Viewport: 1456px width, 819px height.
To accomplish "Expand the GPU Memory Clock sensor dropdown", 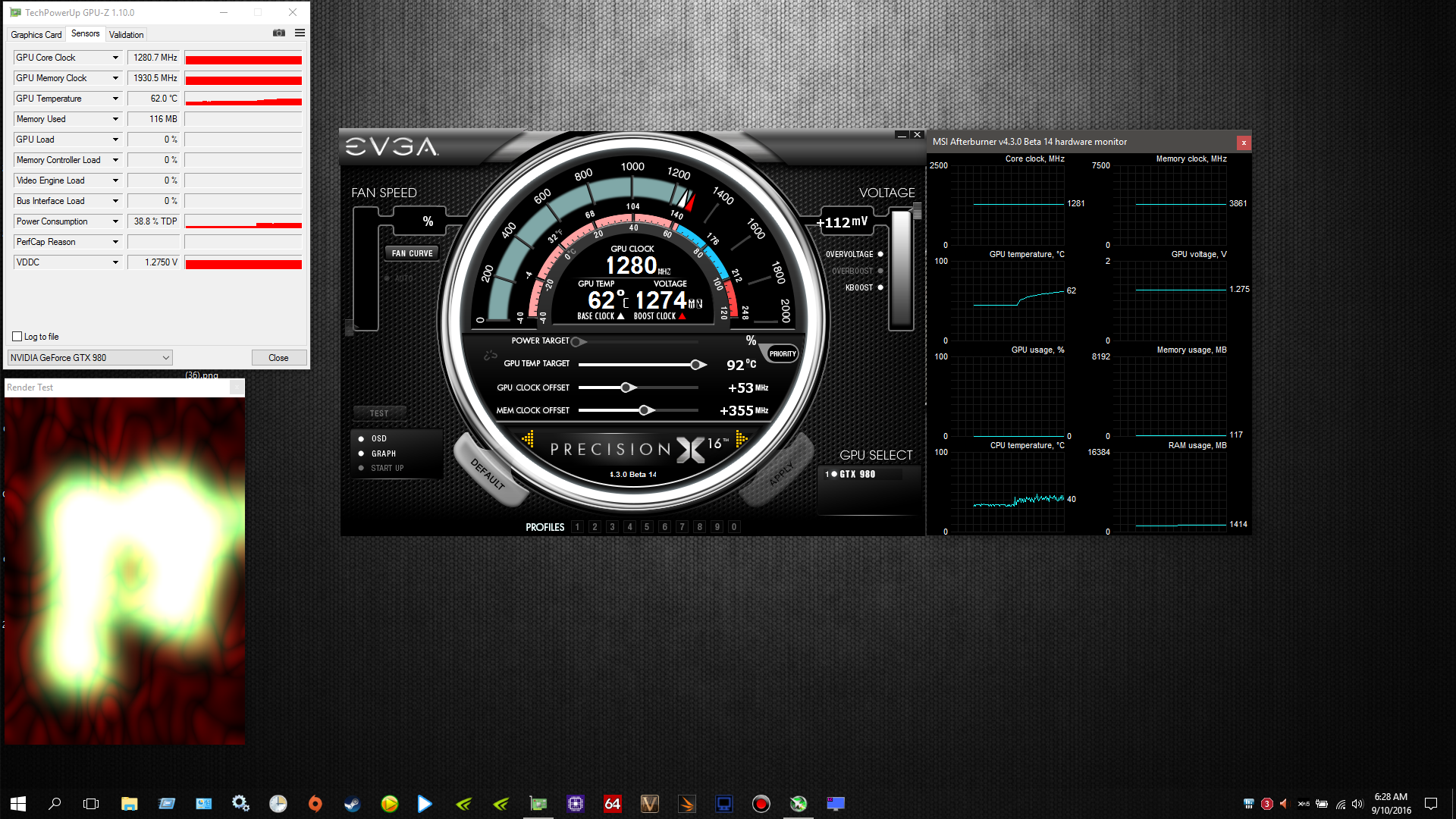I will coord(115,78).
